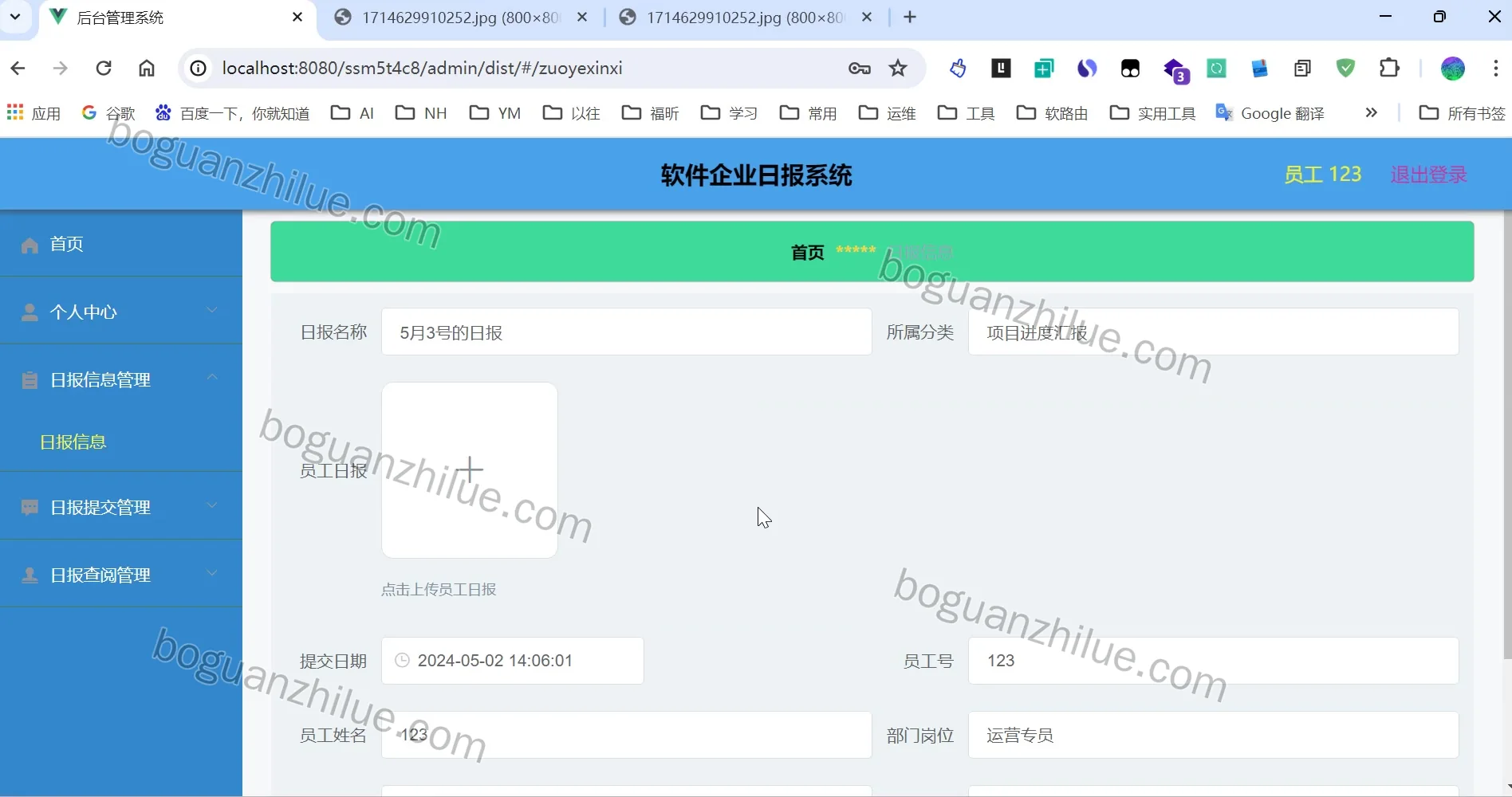The image size is (1512, 797).
Task: Open the tab search dropdown arrow
Action: coord(15,17)
